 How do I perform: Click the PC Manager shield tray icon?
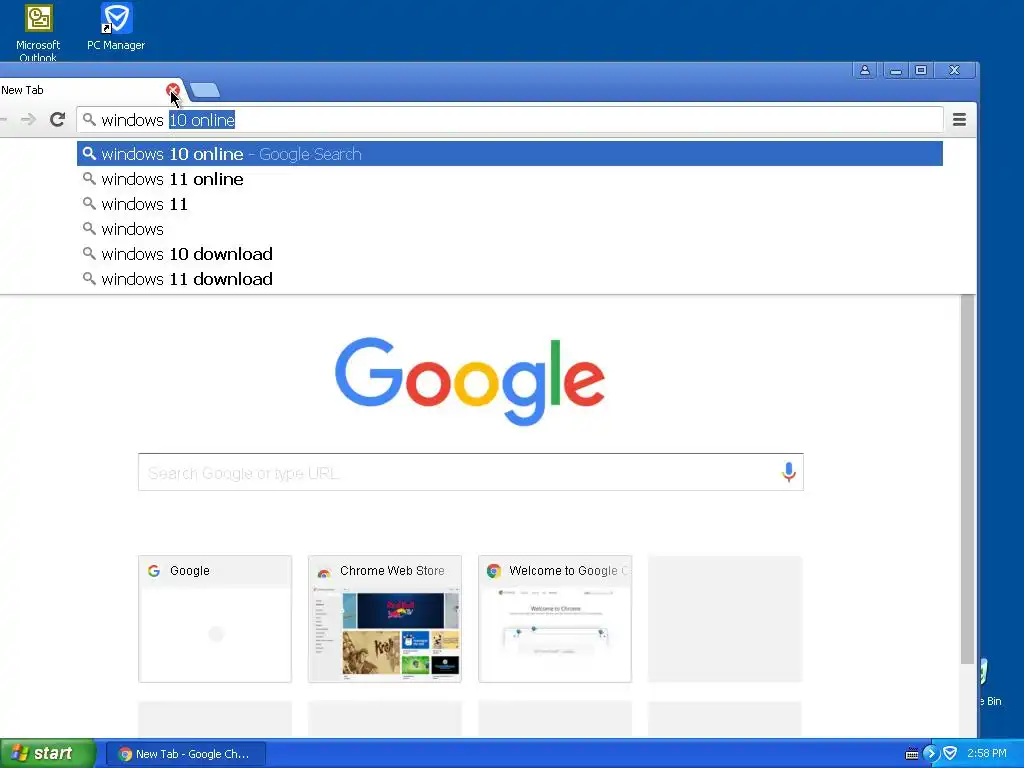click(950, 754)
